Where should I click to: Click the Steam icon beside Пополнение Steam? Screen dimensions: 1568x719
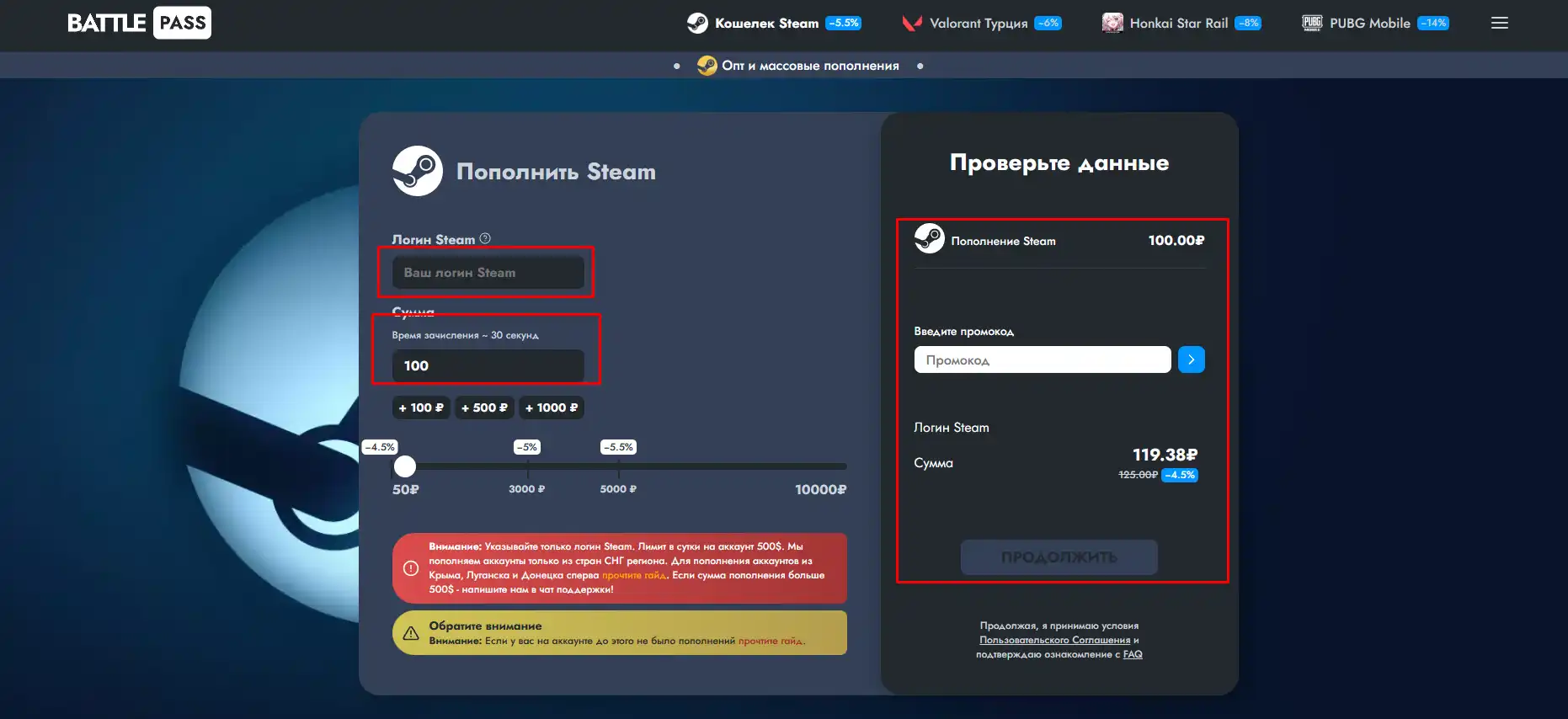(930, 238)
